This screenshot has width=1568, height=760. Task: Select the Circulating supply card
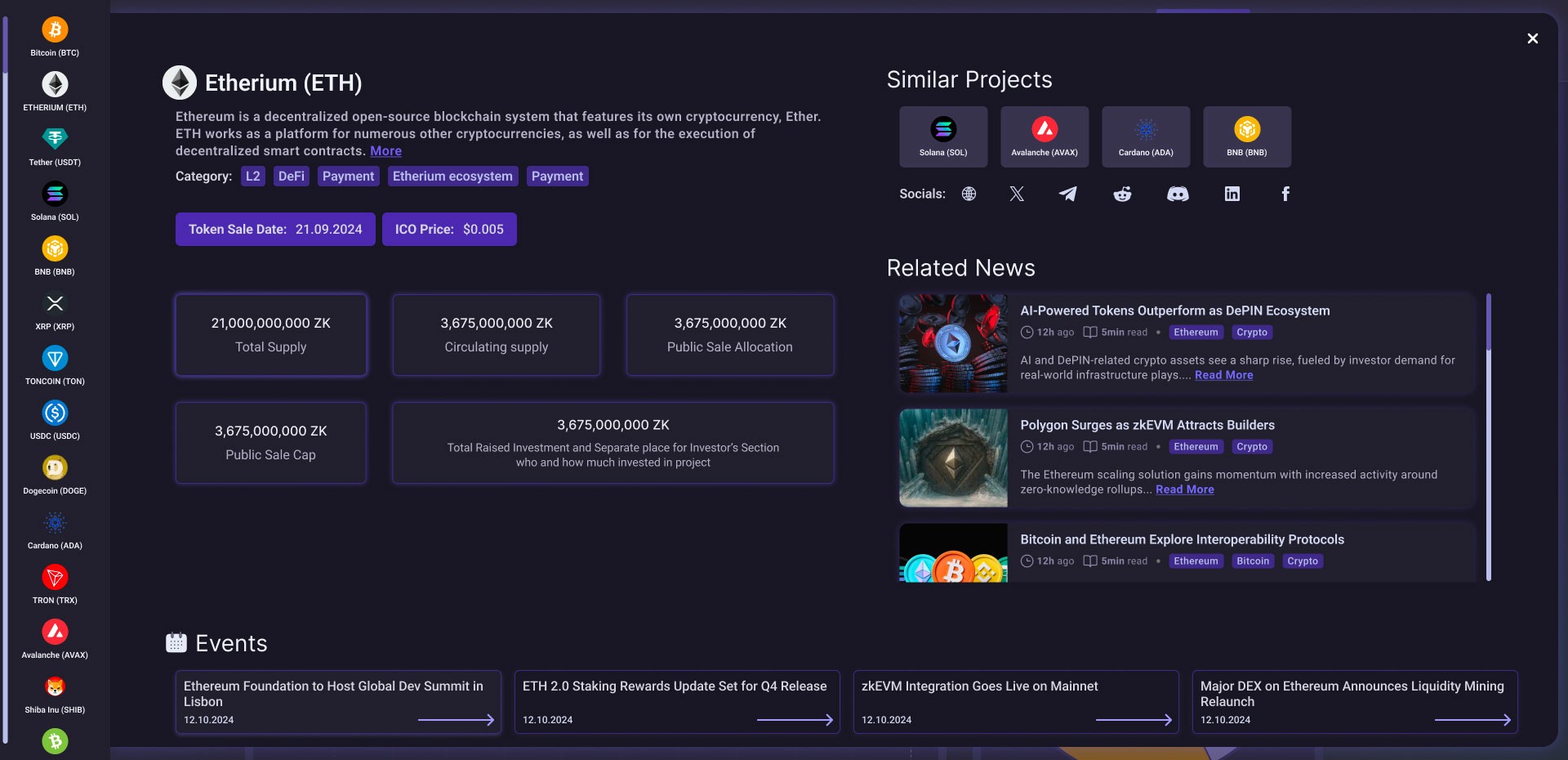pyautogui.click(x=497, y=335)
